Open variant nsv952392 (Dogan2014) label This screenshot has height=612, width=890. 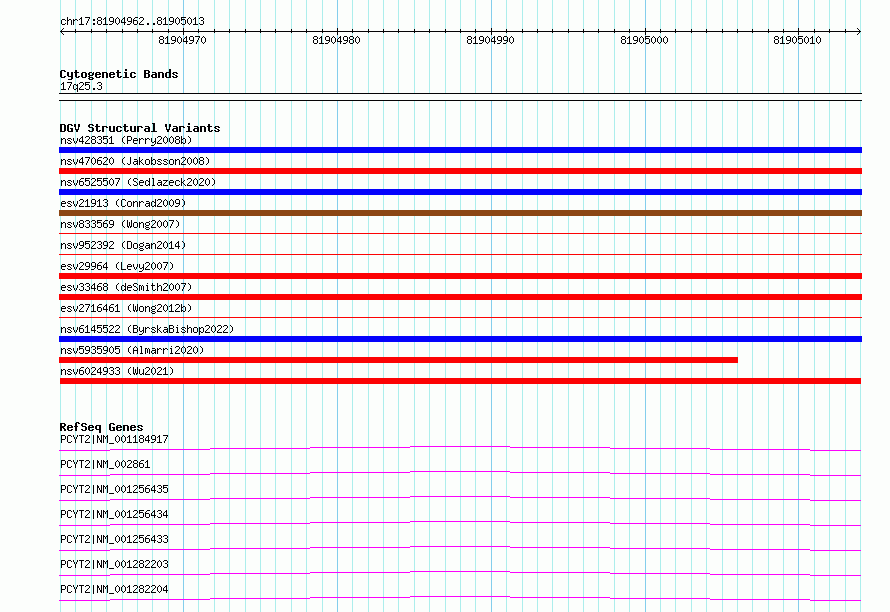click(123, 245)
